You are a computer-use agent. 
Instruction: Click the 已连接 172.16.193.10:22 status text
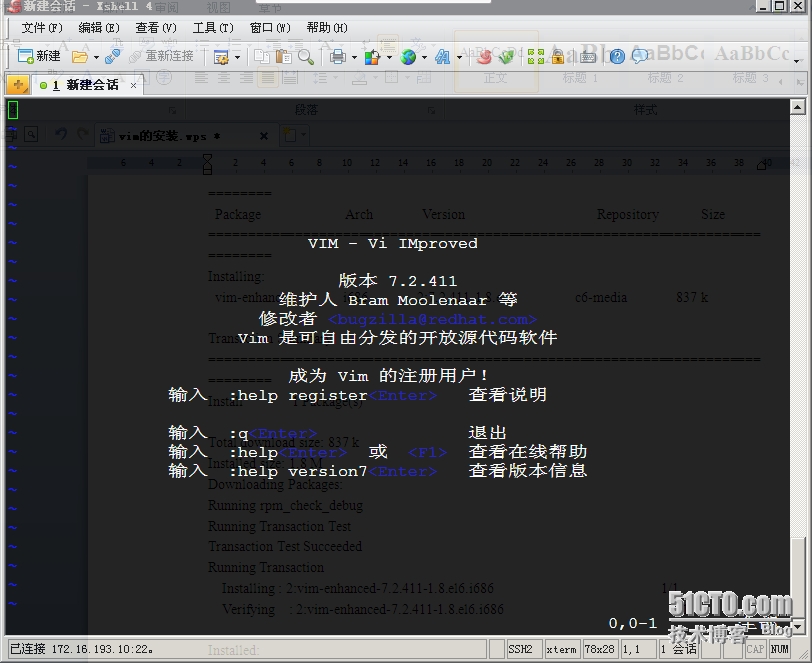tap(82, 649)
